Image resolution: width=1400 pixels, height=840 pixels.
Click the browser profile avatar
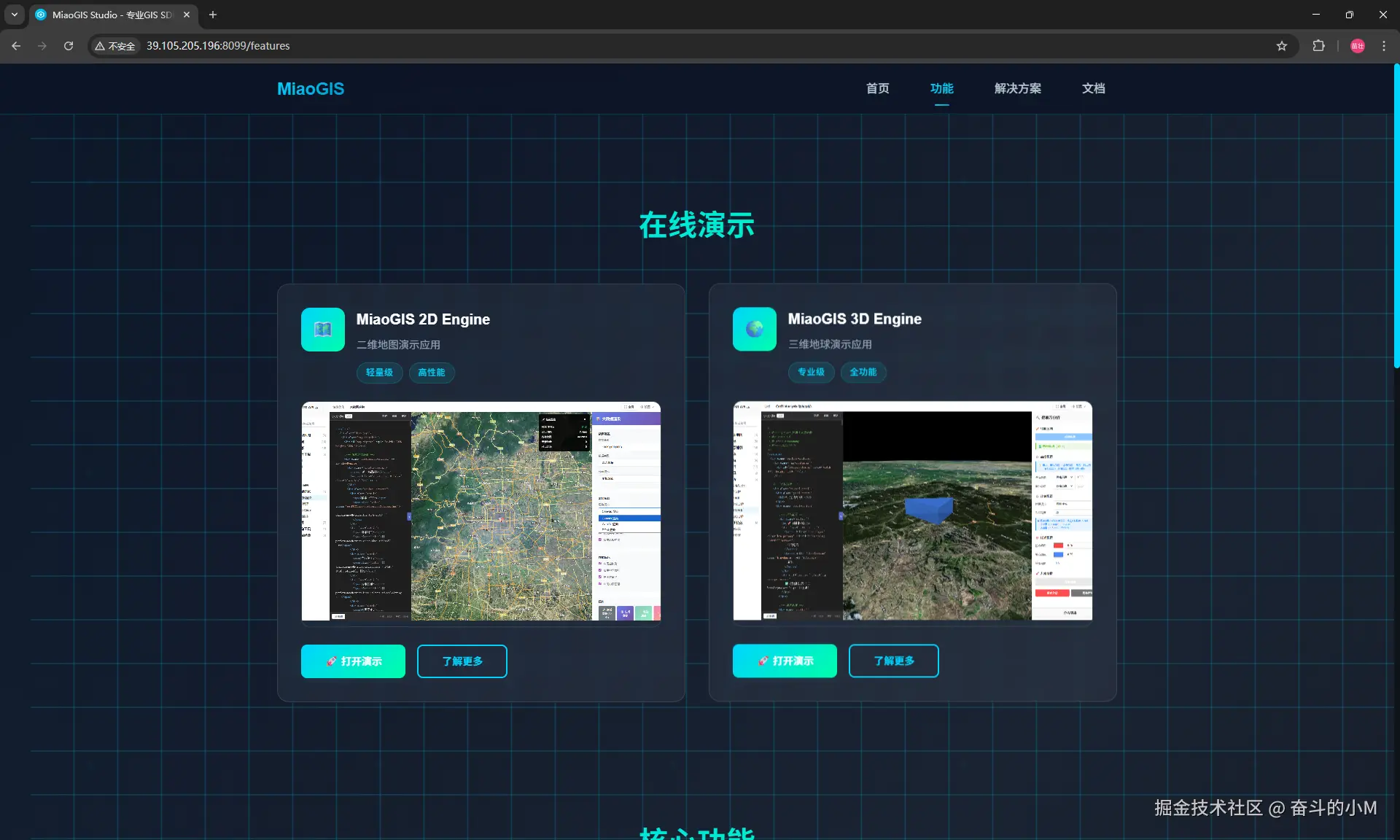[x=1357, y=46]
